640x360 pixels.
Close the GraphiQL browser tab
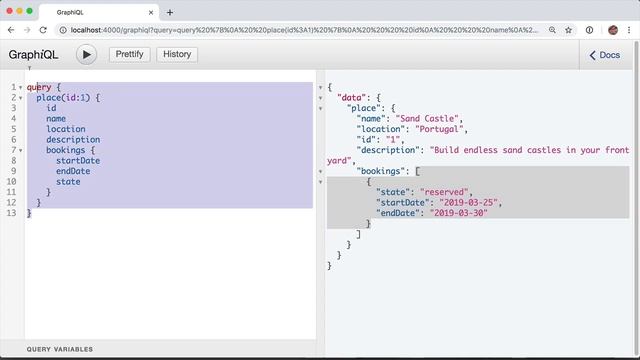[151, 13]
